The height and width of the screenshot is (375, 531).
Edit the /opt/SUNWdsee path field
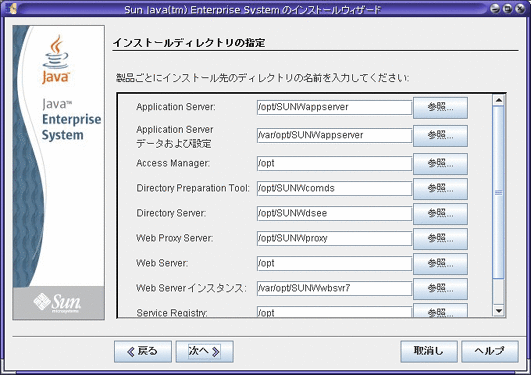coord(334,213)
